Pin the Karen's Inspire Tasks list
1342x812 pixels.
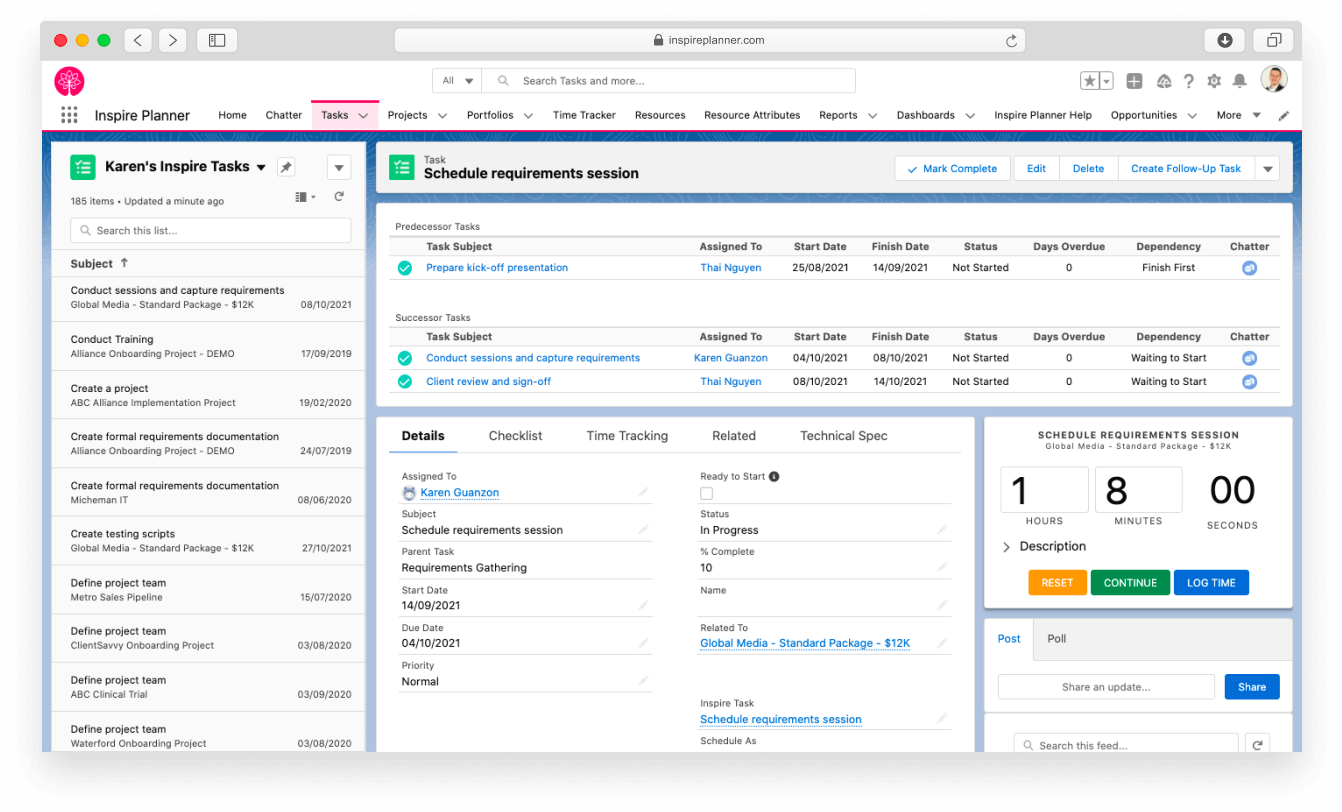click(x=286, y=167)
